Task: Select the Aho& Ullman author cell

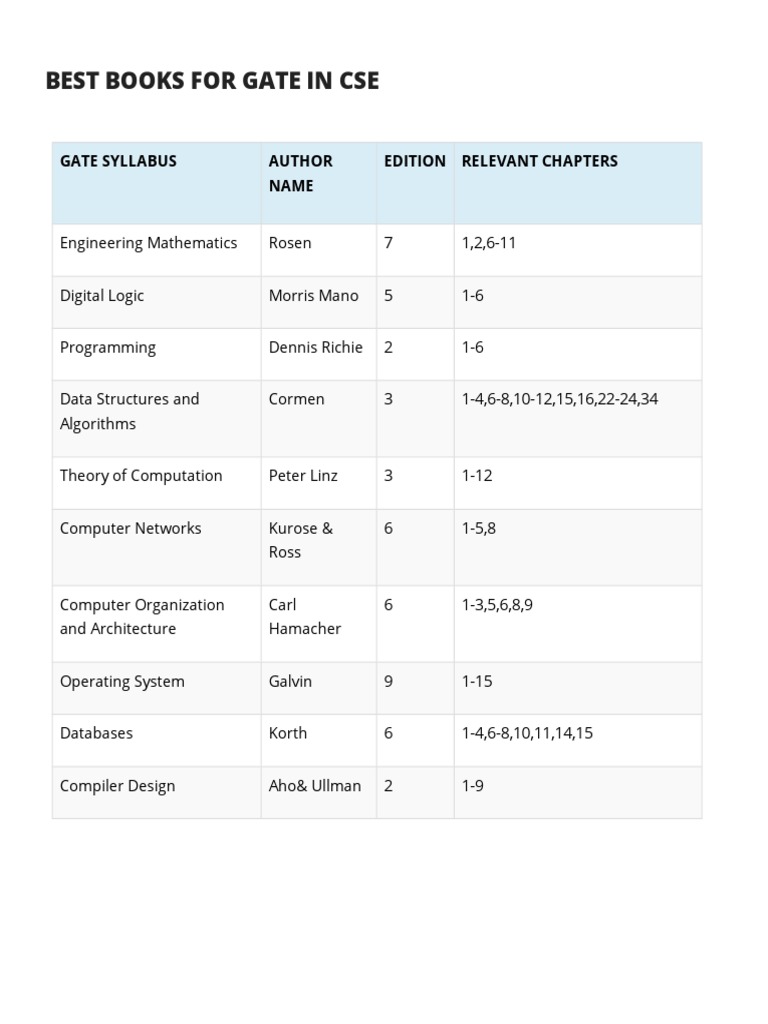Action: click(314, 786)
